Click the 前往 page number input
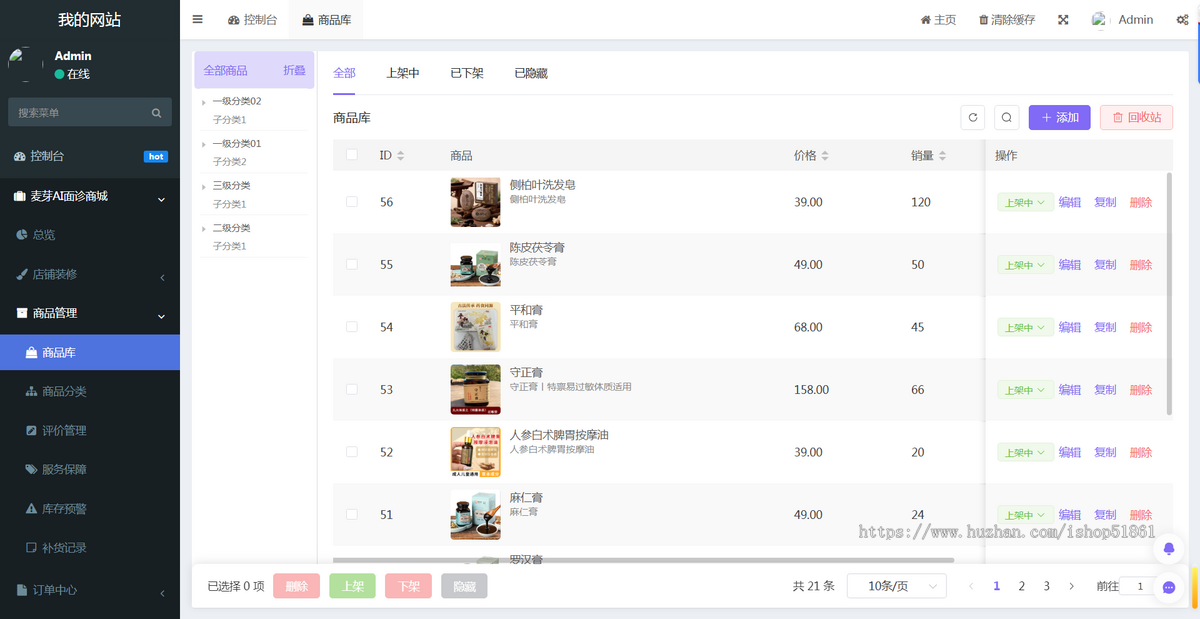The height and width of the screenshot is (619, 1200). (x=1139, y=586)
